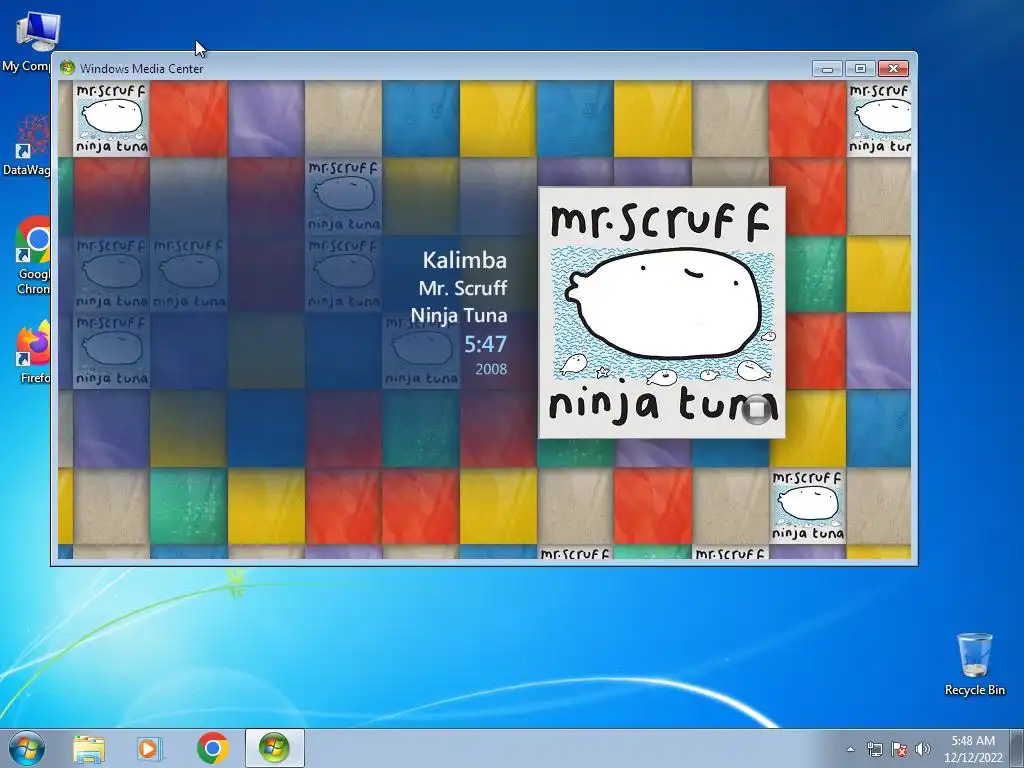
Task: Select the Firefox desktop shortcut
Action: (x=33, y=351)
